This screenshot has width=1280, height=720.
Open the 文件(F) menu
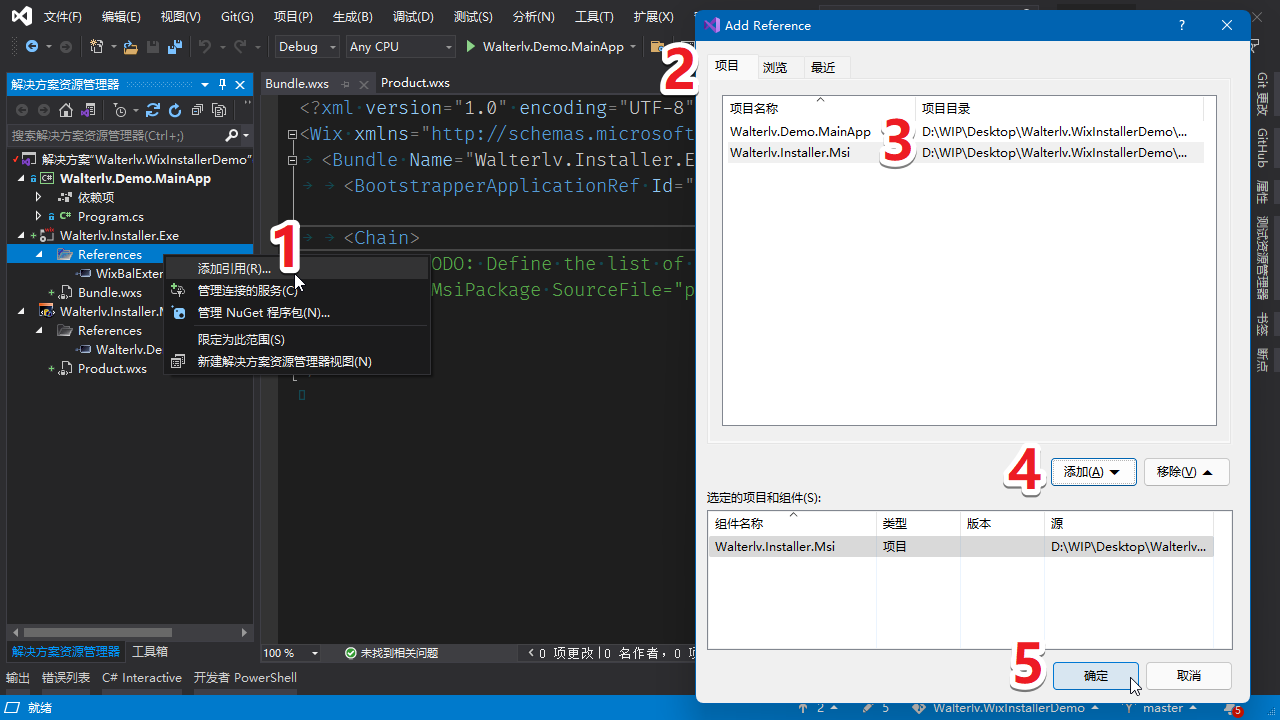pos(62,17)
